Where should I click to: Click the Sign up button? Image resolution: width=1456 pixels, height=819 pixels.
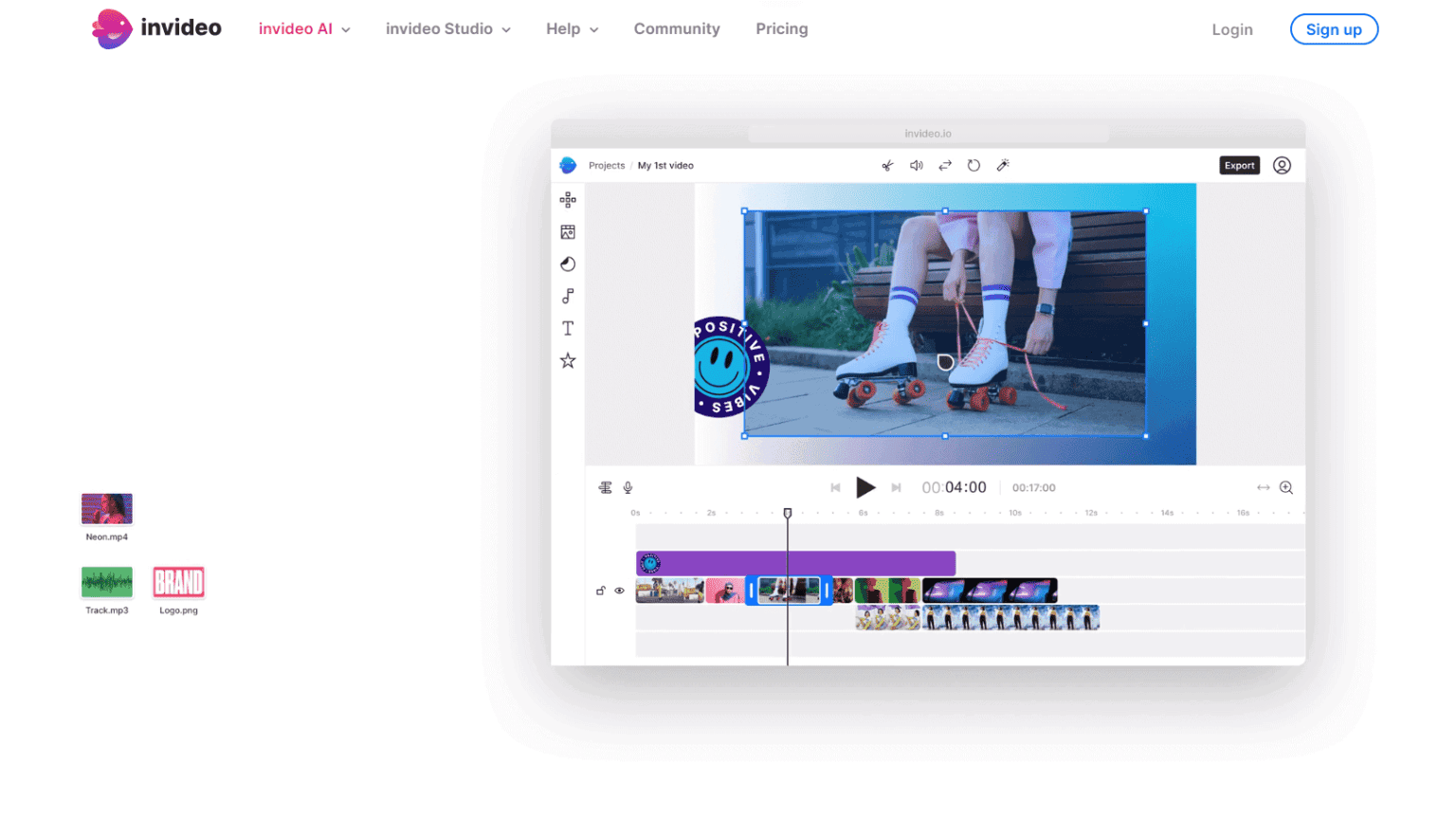point(1333,29)
